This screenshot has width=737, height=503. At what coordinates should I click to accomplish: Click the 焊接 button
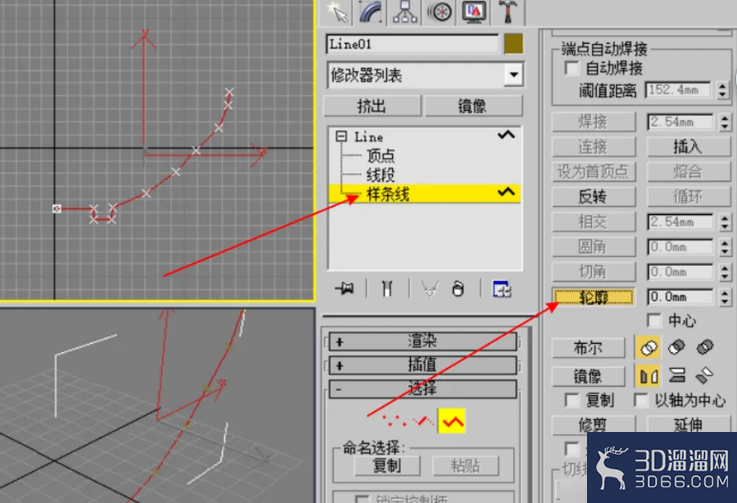coord(594,122)
